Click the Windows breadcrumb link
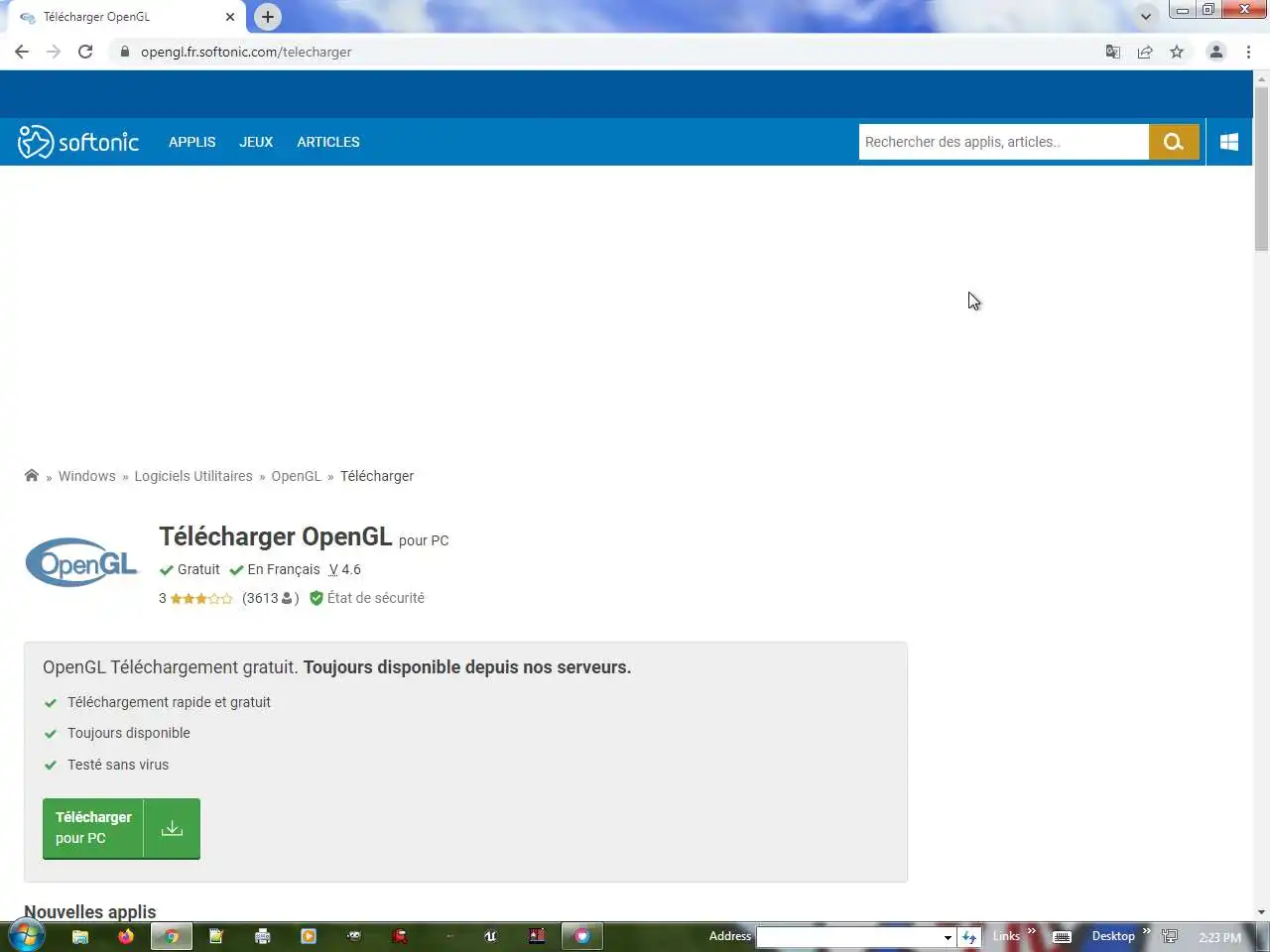This screenshot has height=952, width=1270. point(87,476)
